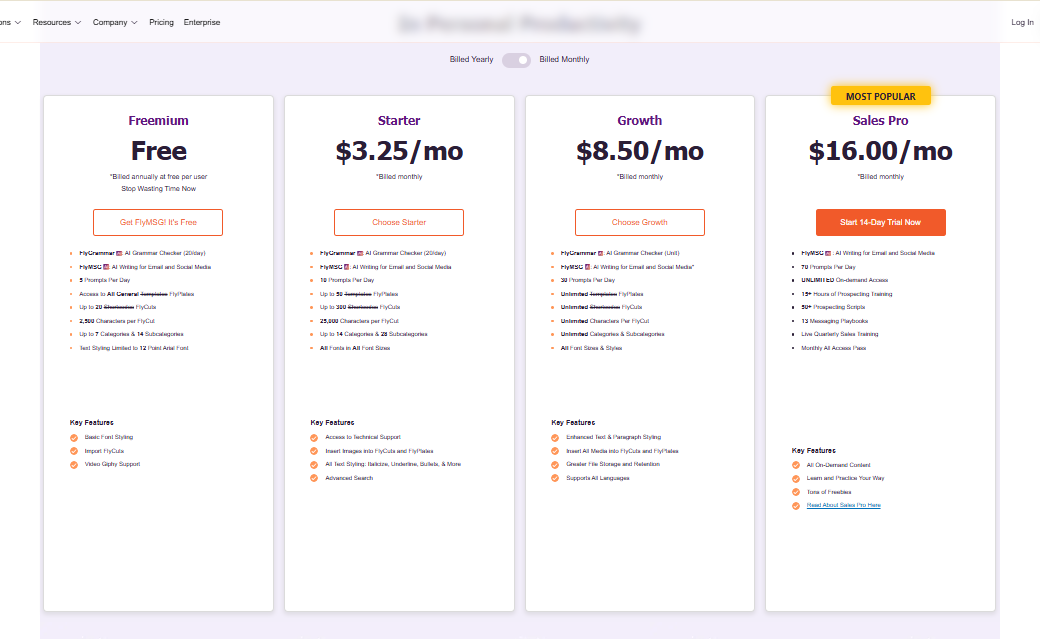Viewport: 1040px width, 639px height.
Task: Click the $8.50/mo price text
Action: (x=639, y=151)
